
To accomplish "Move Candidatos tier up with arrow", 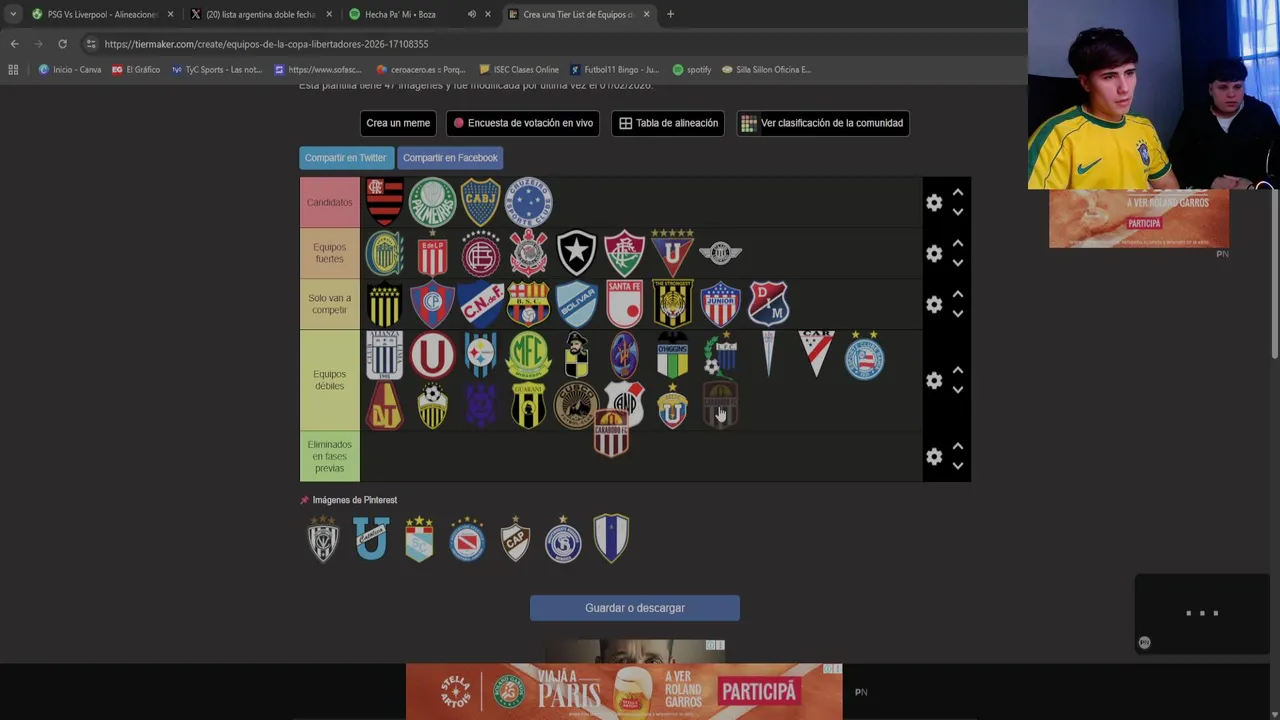I will tap(957, 192).
